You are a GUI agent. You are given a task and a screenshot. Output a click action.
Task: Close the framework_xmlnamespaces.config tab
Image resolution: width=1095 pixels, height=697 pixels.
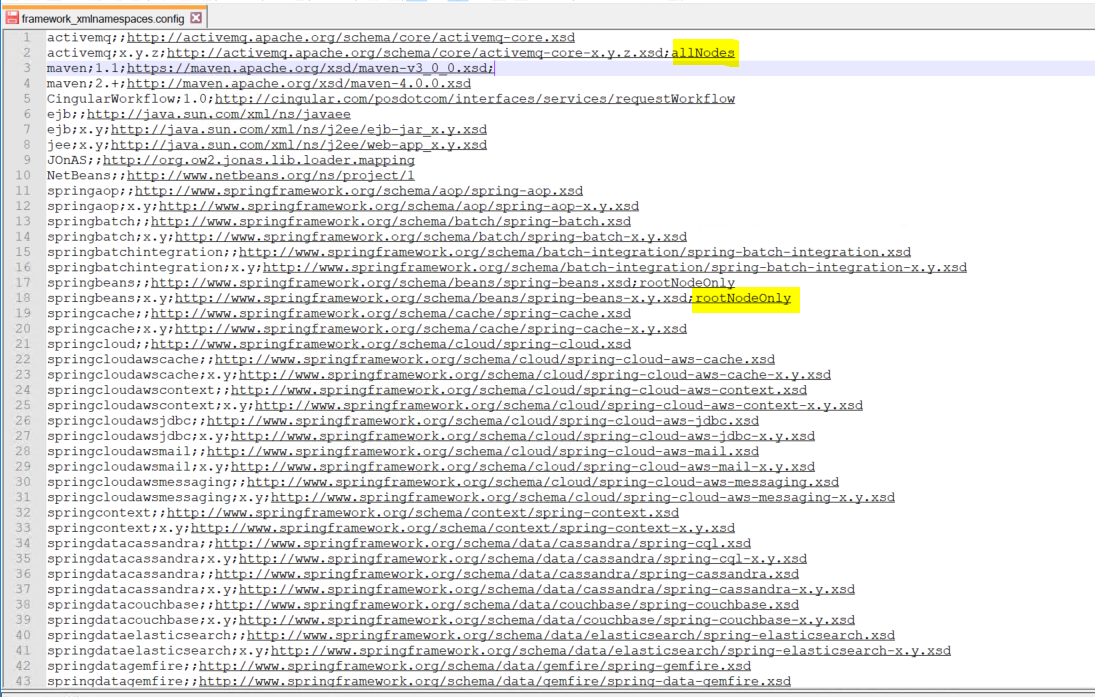click(196, 18)
